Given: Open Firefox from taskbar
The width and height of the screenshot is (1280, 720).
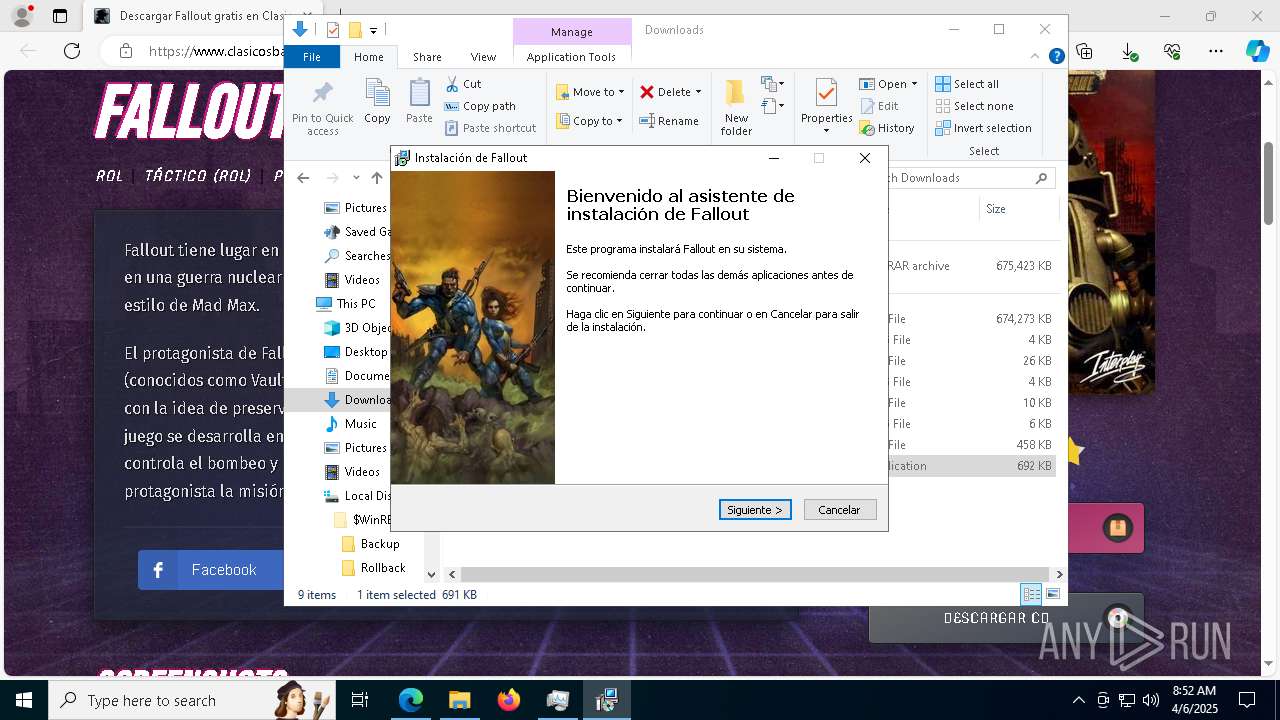Looking at the screenshot, I should 509,700.
